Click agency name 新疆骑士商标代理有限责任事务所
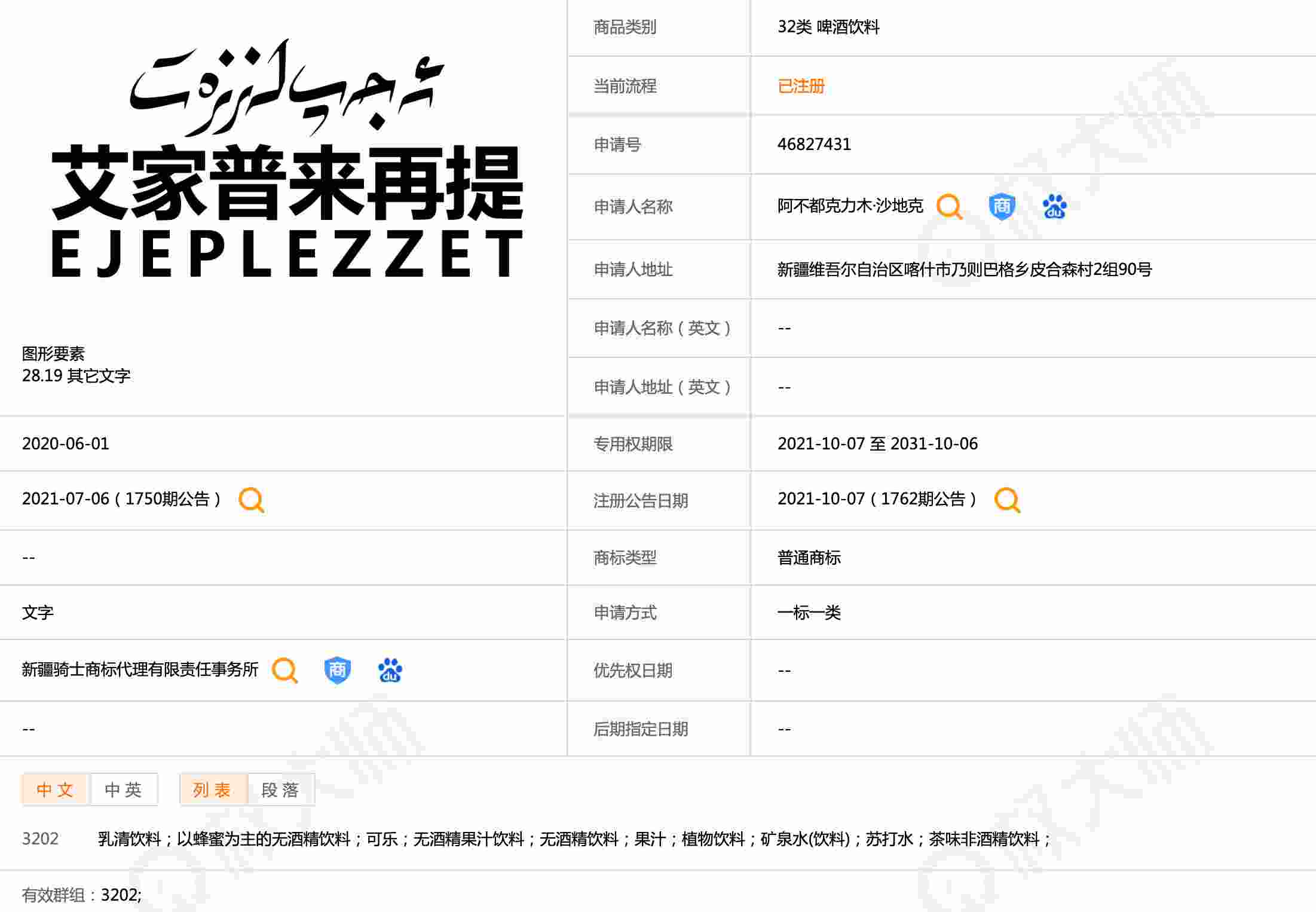 [140, 669]
